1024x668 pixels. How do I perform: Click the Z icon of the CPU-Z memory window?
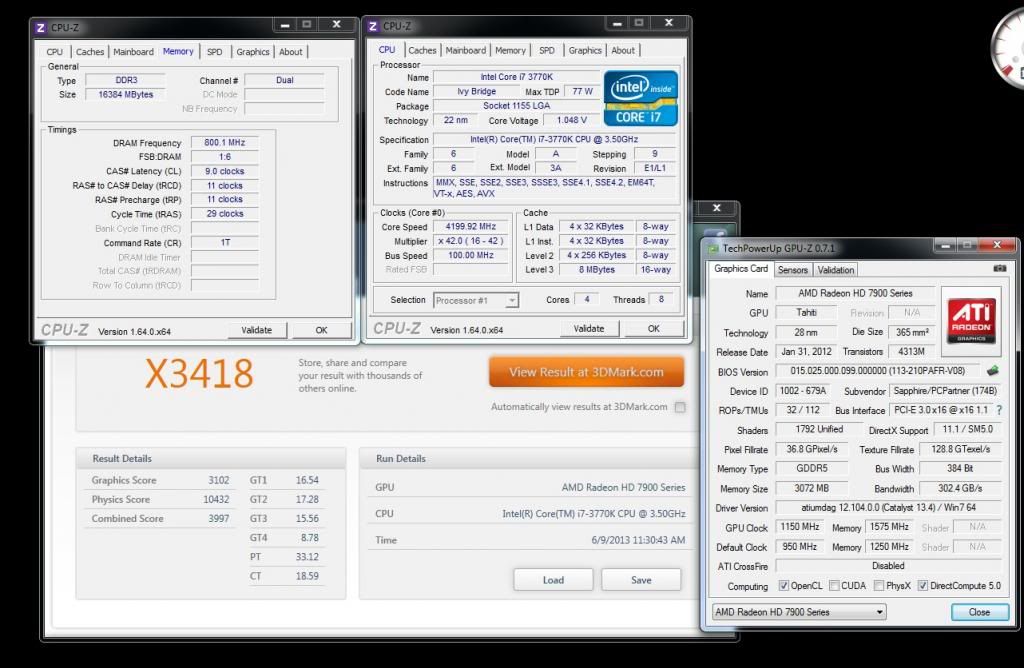pyautogui.click(x=40, y=27)
